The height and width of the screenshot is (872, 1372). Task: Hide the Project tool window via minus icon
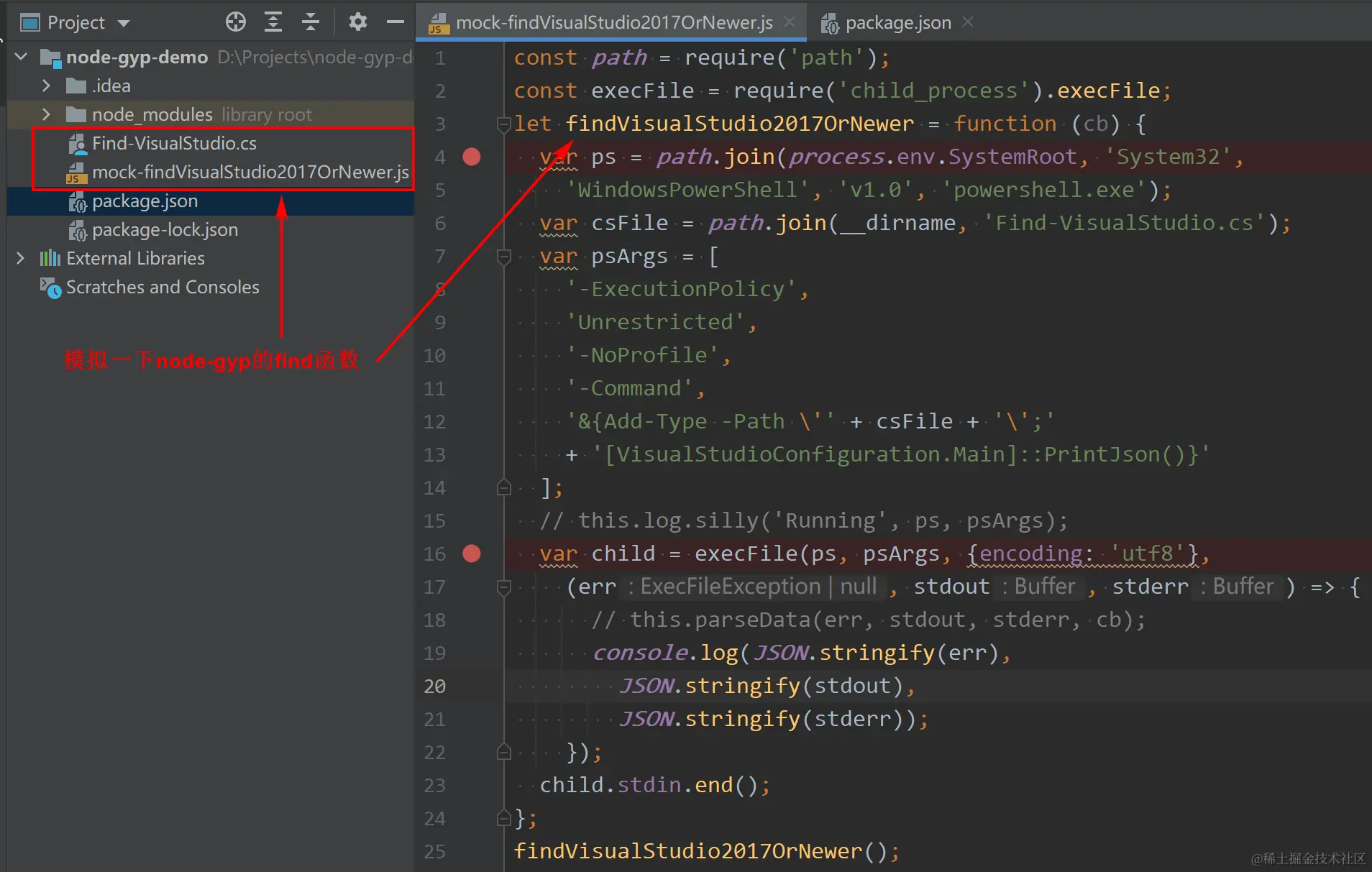pos(395,22)
